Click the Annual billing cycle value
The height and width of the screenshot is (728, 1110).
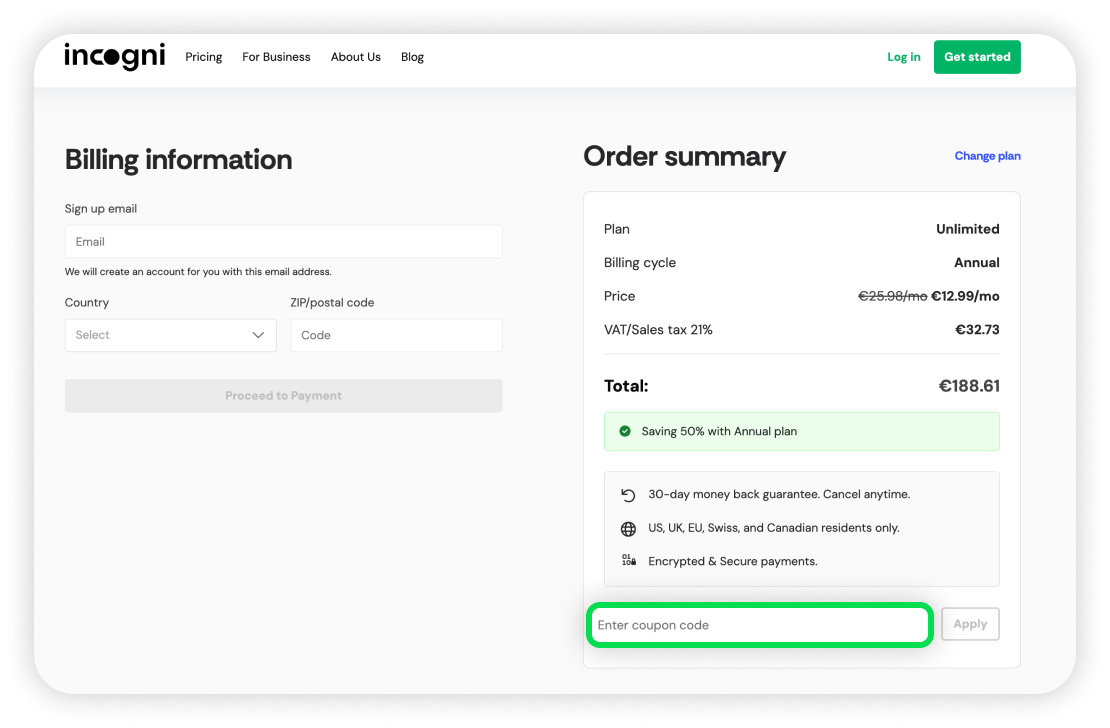(x=977, y=263)
